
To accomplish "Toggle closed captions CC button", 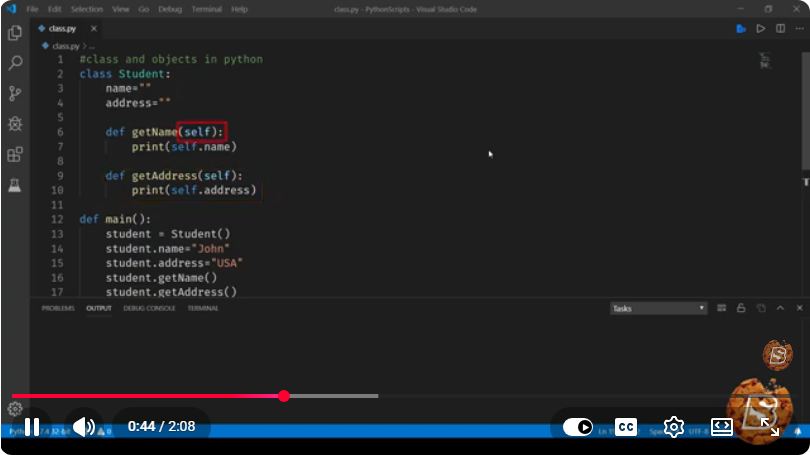I will pyautogui.click(x=626, y=427).
